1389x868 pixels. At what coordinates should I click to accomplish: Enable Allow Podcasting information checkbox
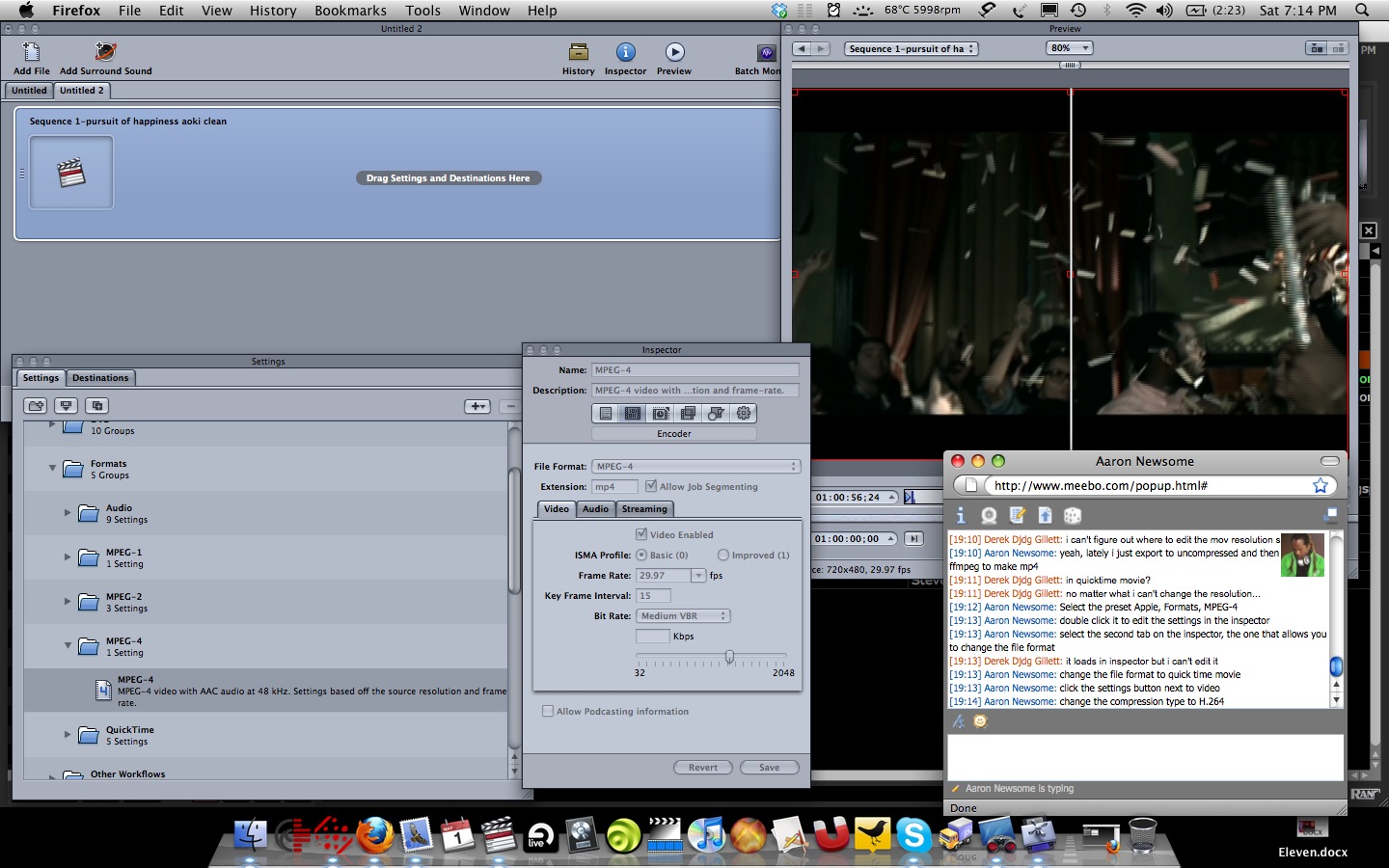[x=548, y=712]
